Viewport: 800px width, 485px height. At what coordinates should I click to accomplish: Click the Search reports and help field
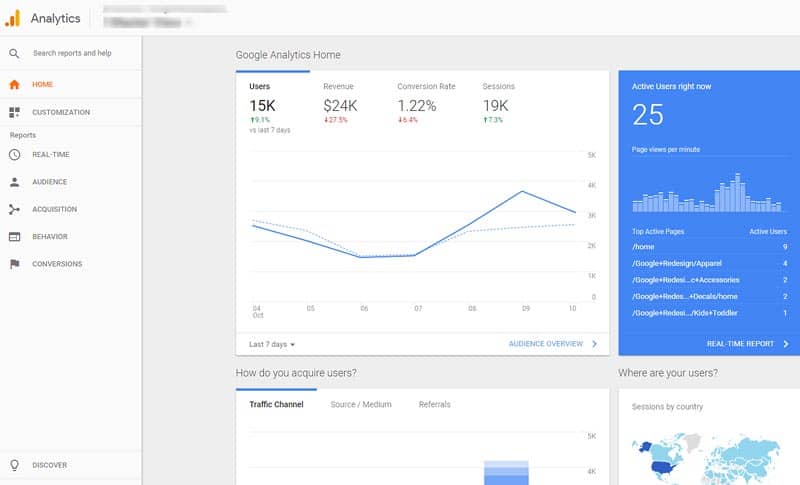(x=72, y=53)
